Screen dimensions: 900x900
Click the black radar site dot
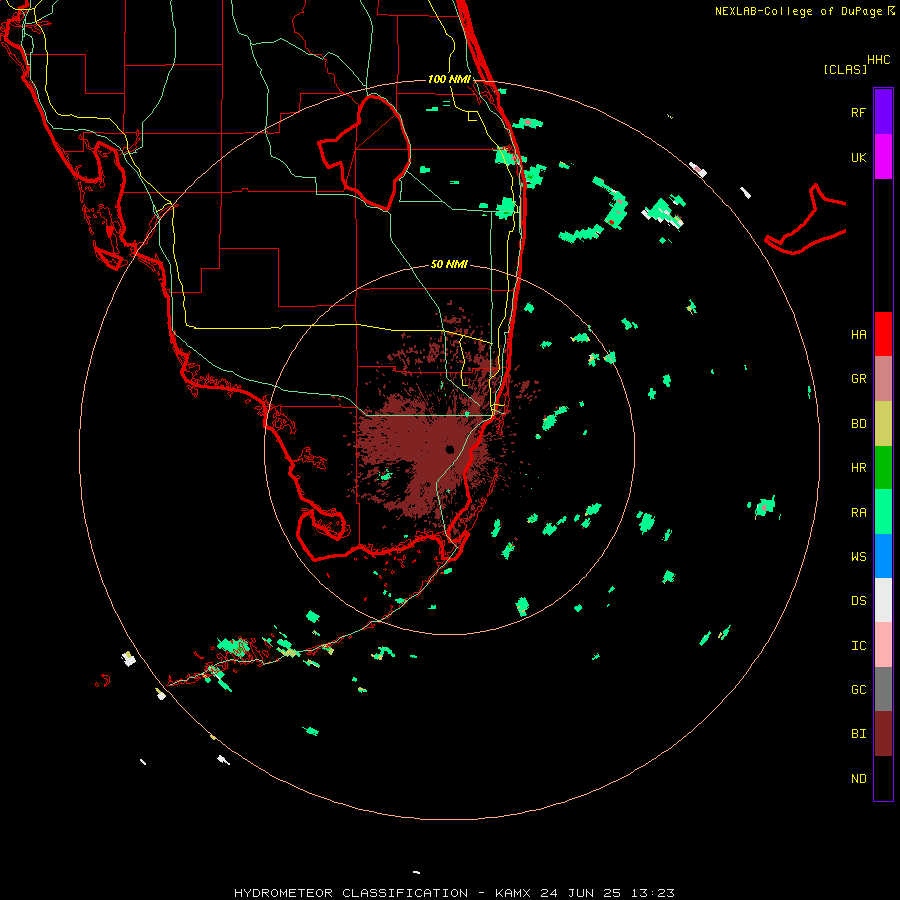pyautogui.click(x=449, y=449)
